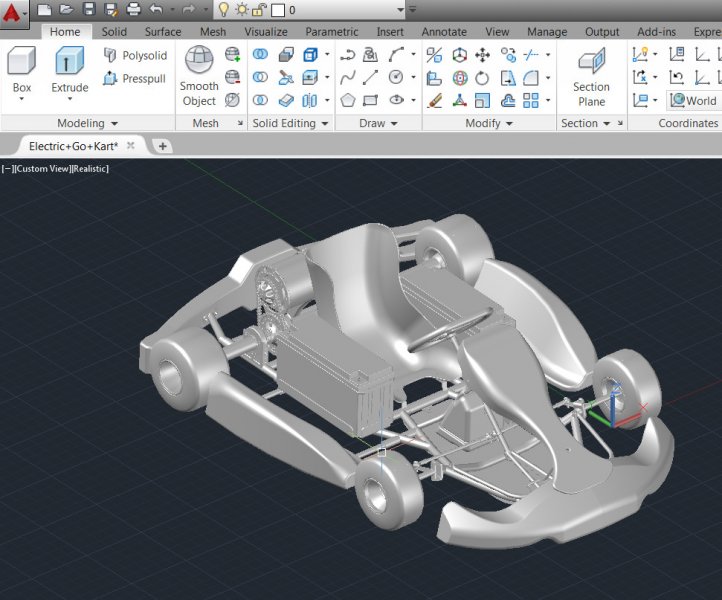Click the Realistic visual style label
This screenshot has width=722, height=600.
click(x=90, y=169)
